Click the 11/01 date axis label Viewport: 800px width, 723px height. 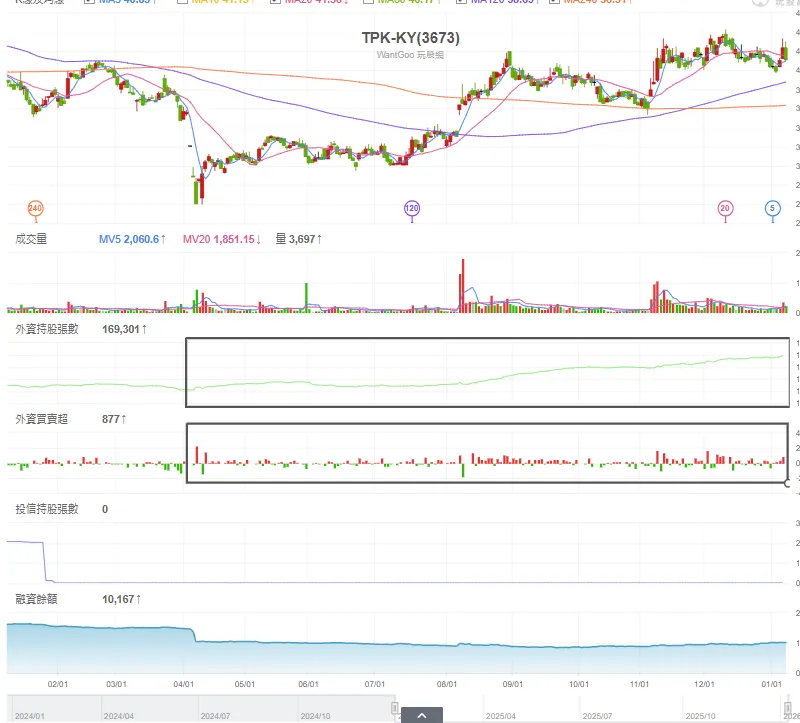(x=639, y=684)
